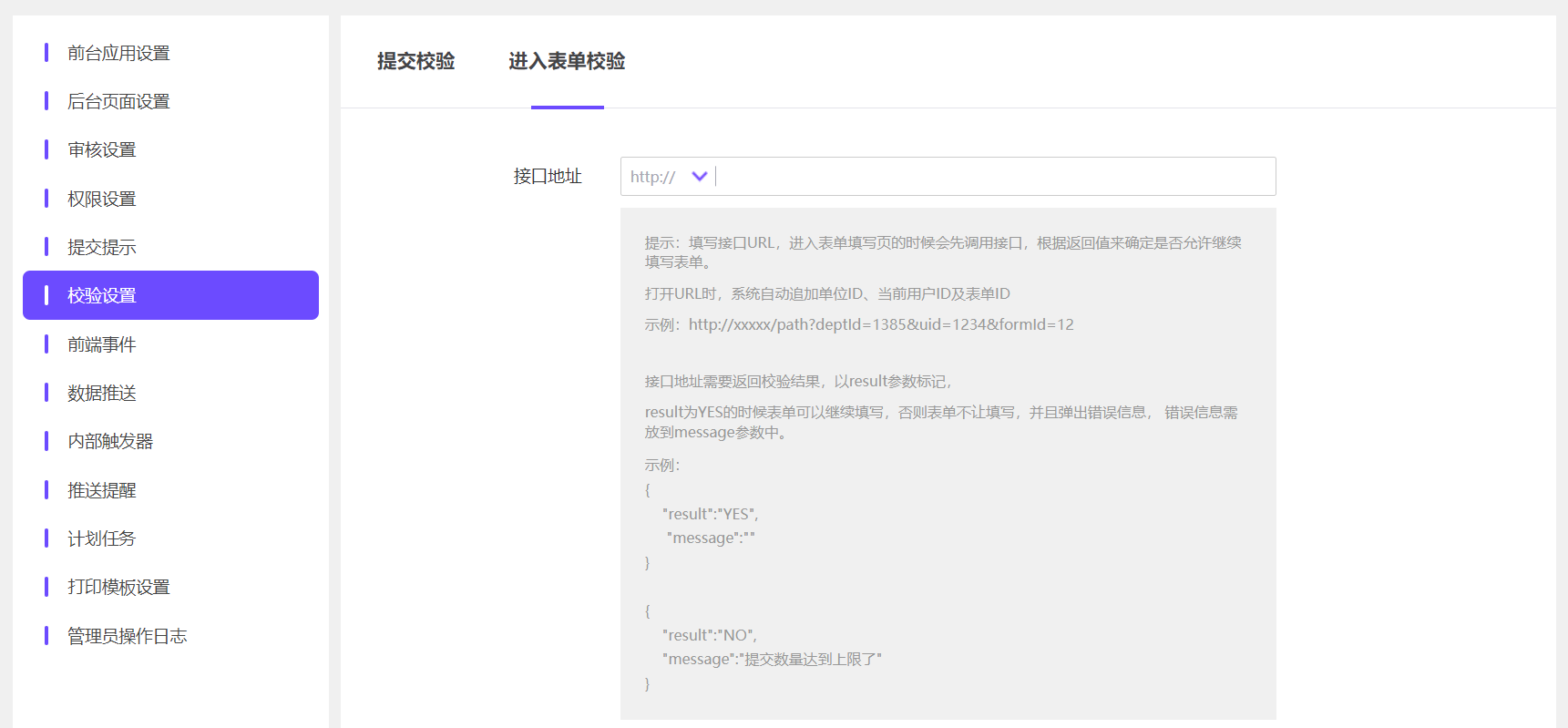Click the purple chevron next to http://
The image size is (1568, 728).
(700, 177)
